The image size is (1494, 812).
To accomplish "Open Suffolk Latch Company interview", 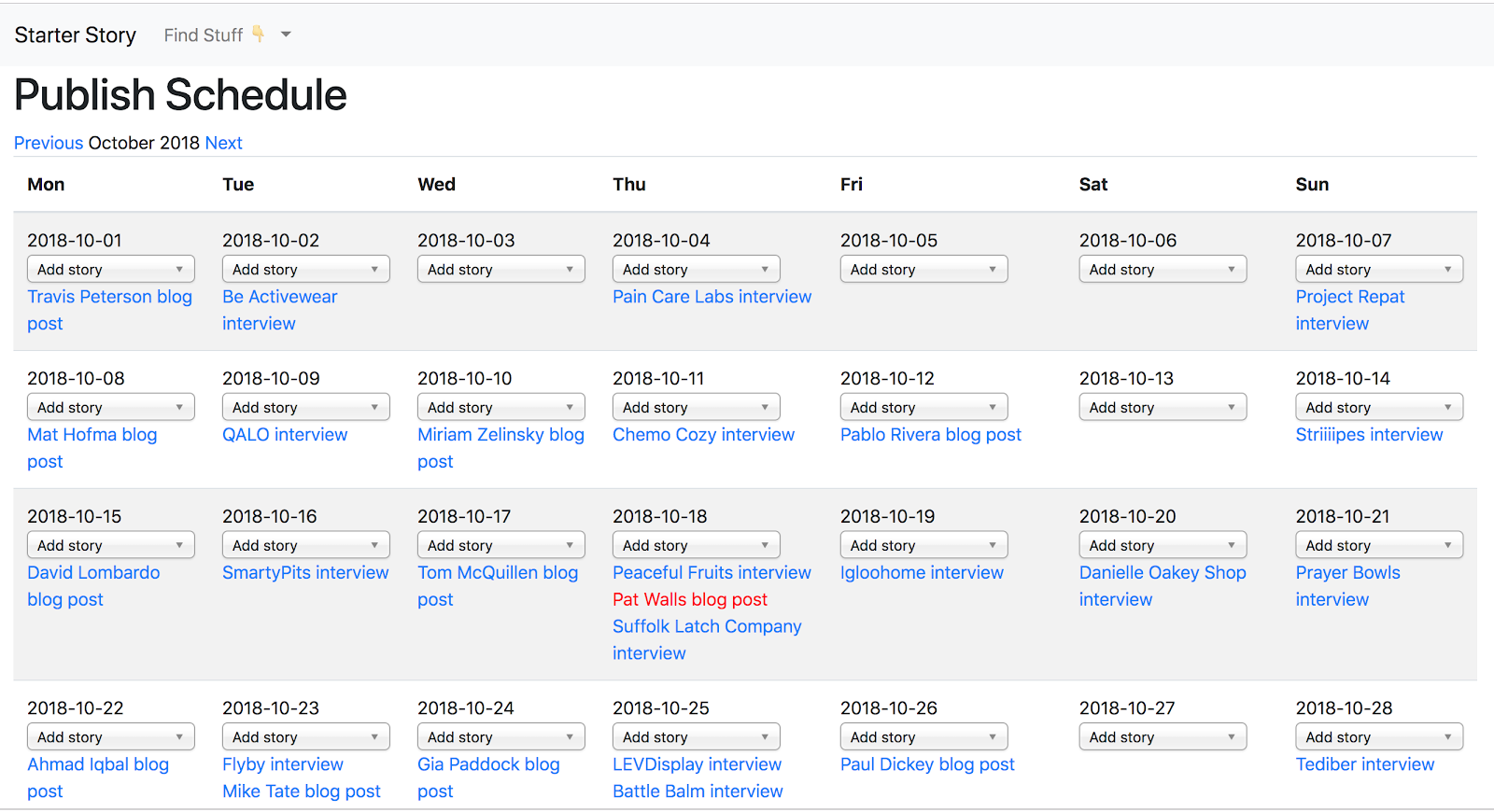I will tap(707, 640).
